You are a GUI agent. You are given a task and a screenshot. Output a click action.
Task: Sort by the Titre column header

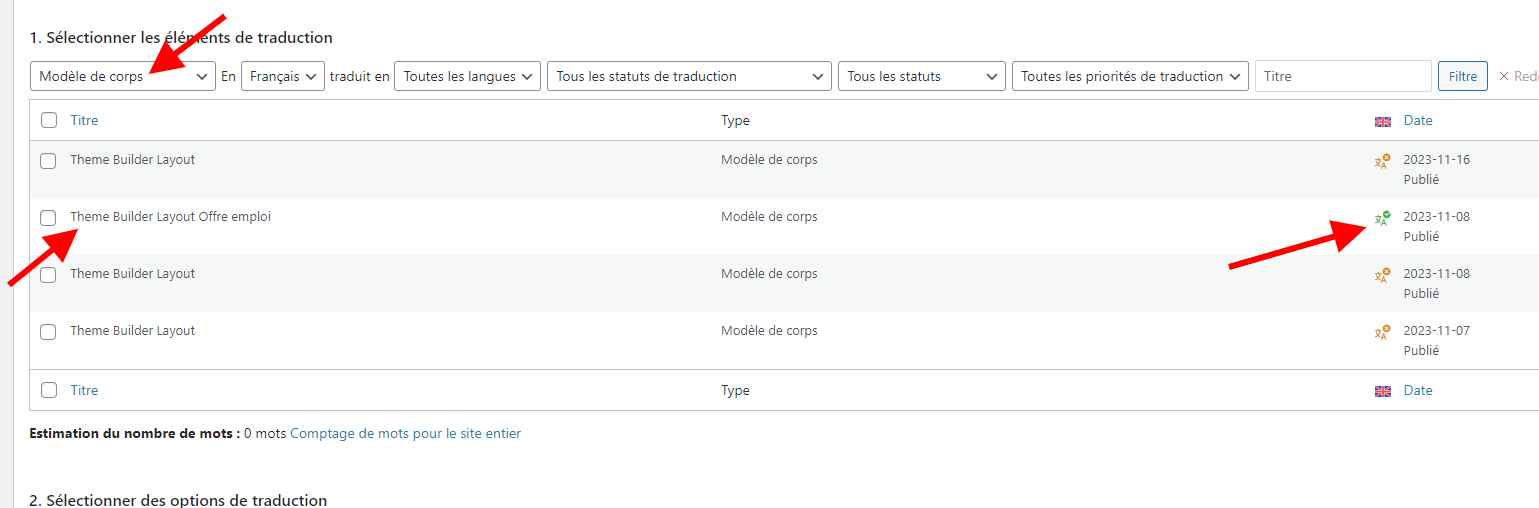point(84,121)
